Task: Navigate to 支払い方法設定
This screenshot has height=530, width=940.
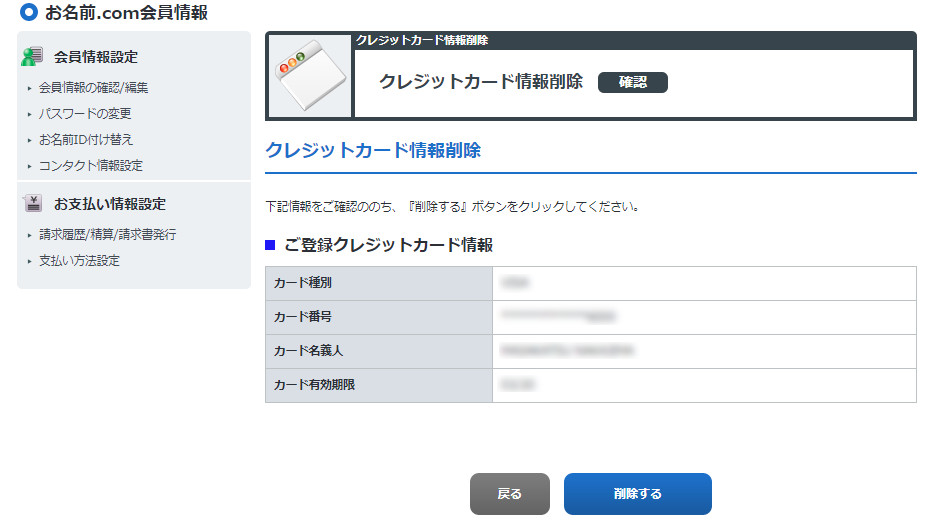Action: point(79,261)
